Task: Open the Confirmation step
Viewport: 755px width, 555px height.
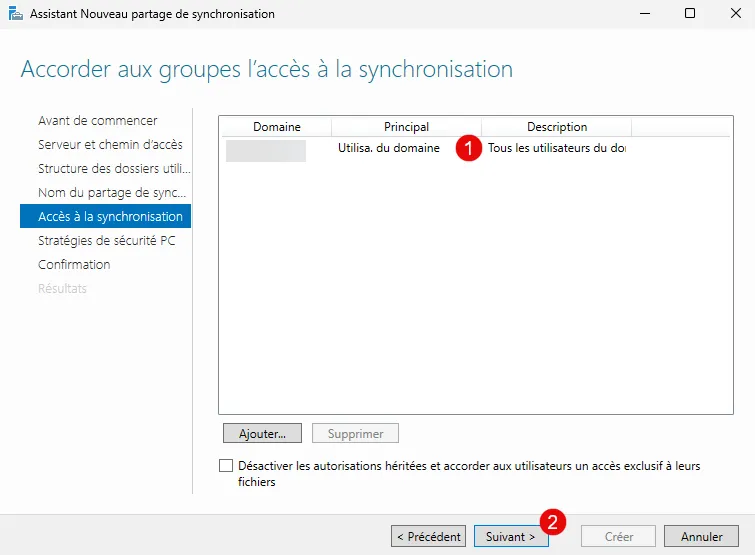Action: pyautogui.click(x=74, y=265)
